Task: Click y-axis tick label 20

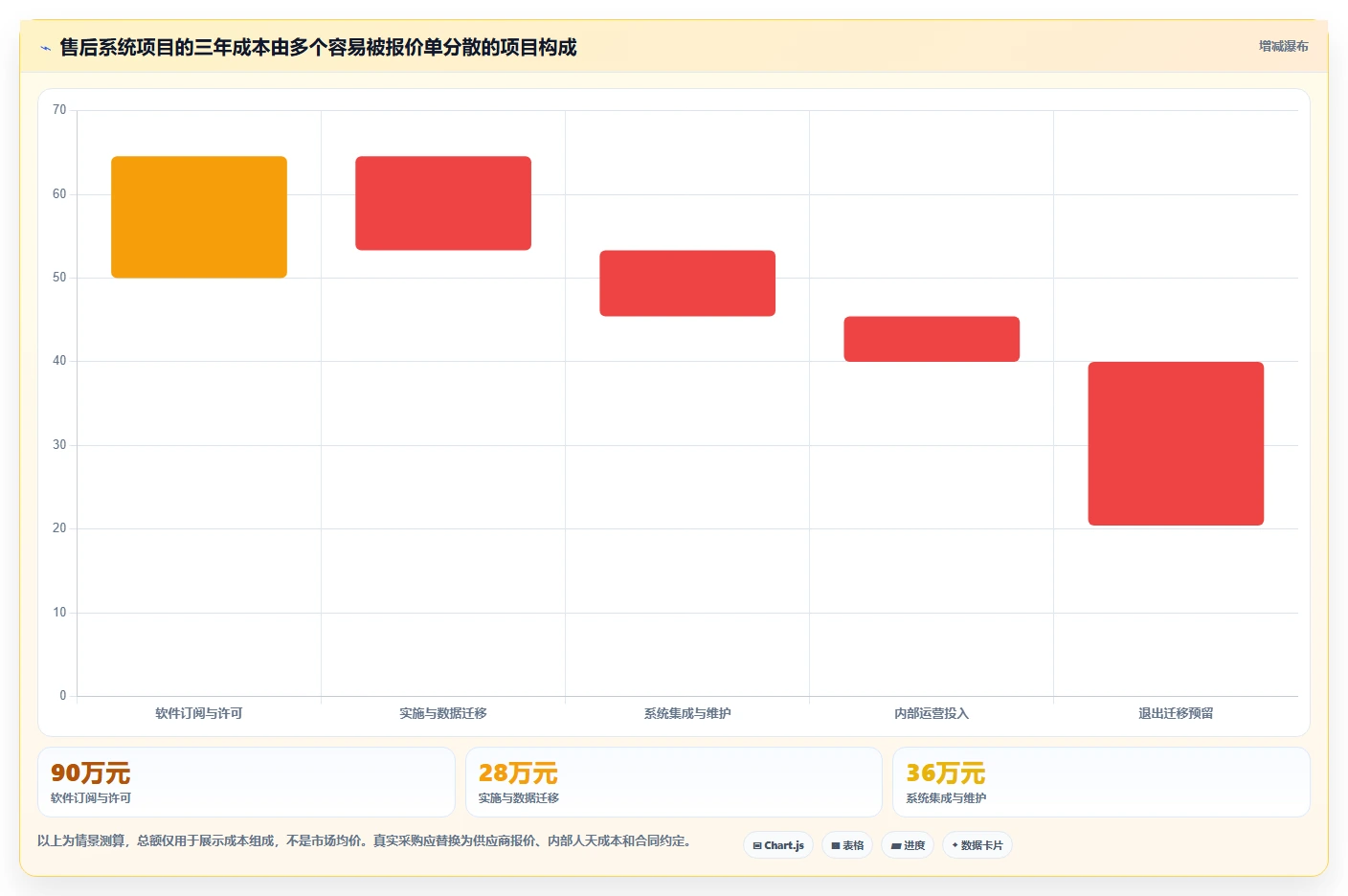Action: coord(59,528)
